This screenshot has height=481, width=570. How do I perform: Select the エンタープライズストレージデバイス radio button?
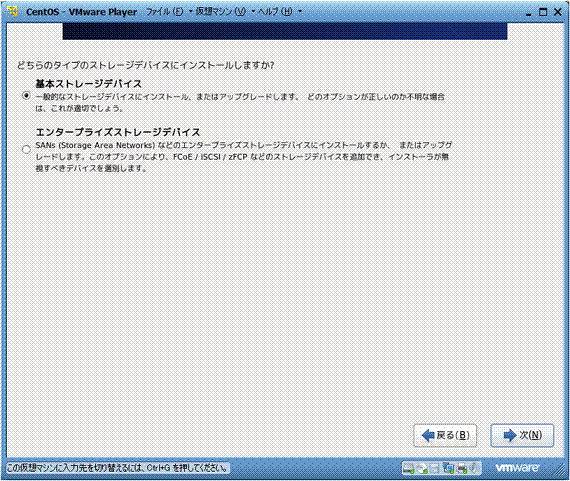26,149
